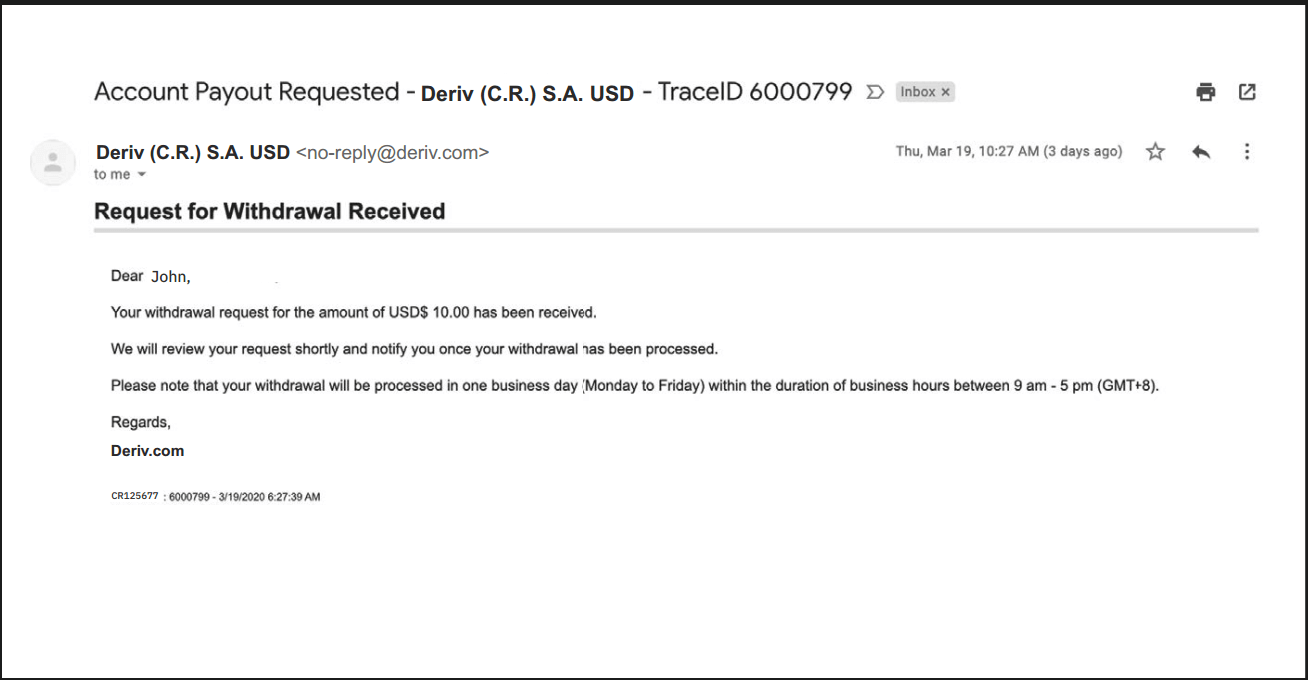Click the Request for Withdrawal Received heading

coord(269,211)
